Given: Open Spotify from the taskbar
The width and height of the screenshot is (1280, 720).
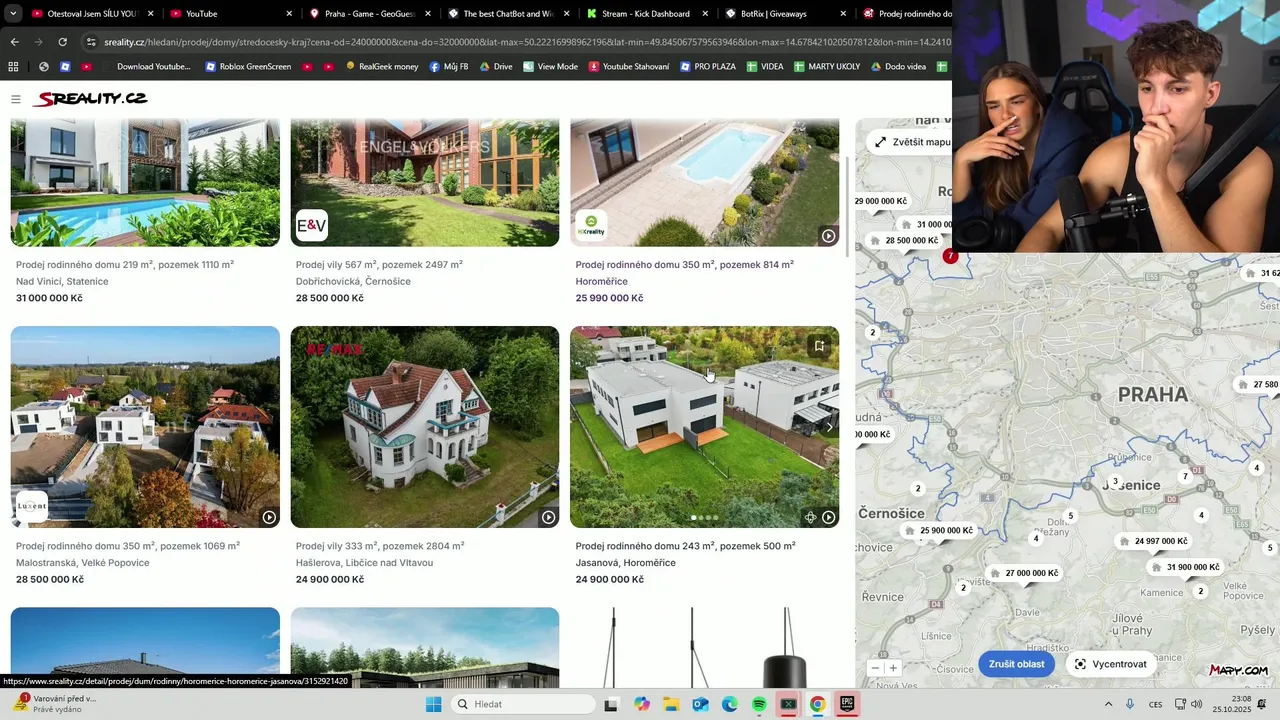Looking at the screenshot, I should point(759,704).
